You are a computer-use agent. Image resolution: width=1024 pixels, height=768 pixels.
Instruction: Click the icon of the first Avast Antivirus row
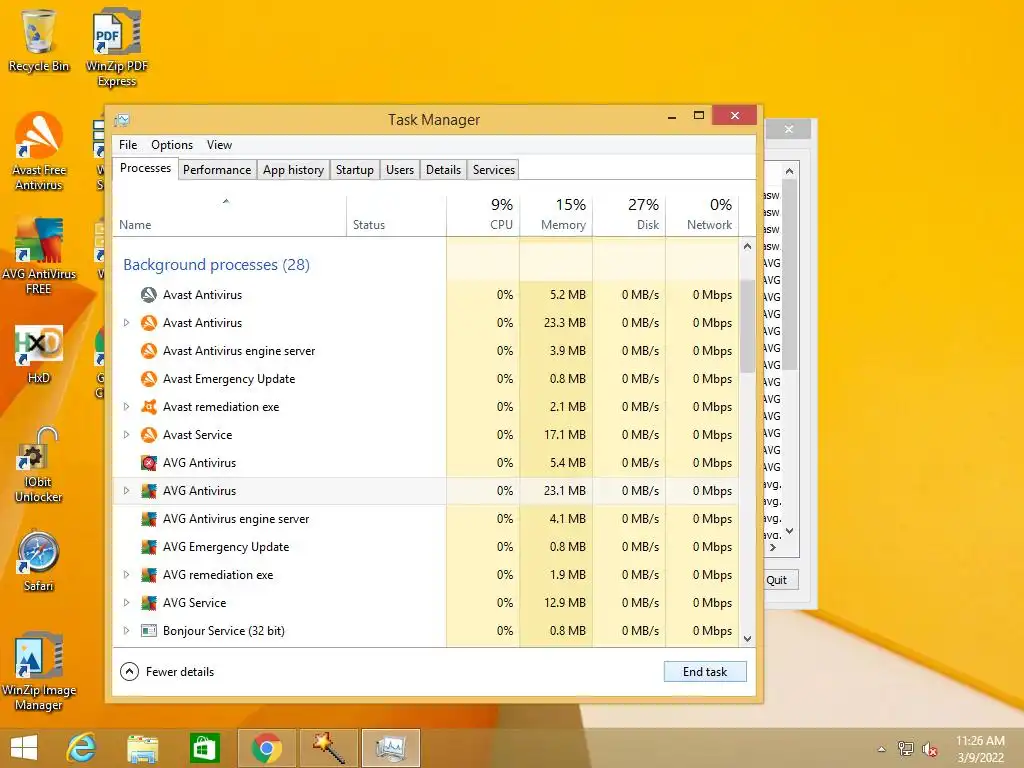pos(149,295)
